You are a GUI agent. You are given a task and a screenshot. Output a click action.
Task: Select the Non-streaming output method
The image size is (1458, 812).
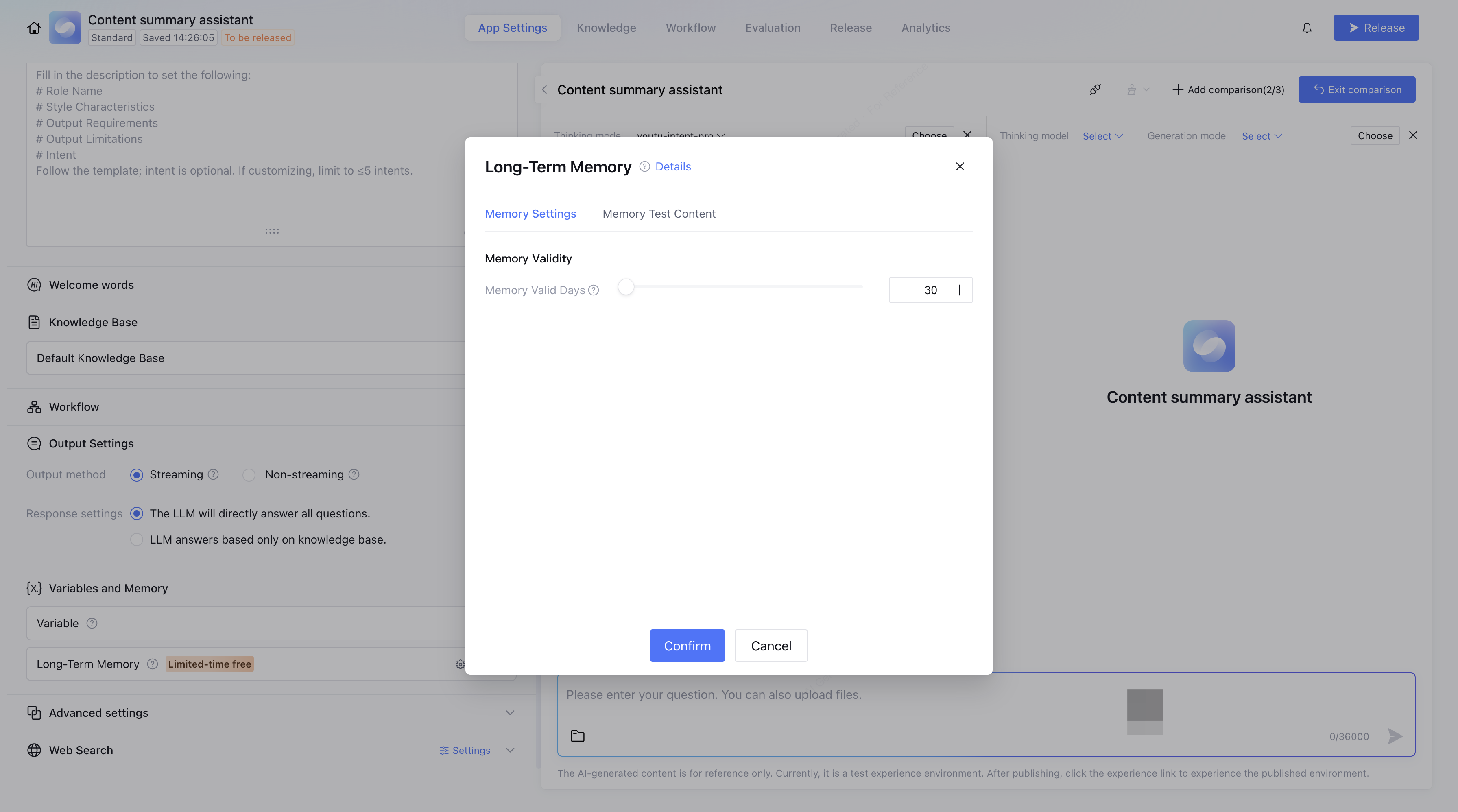249,475
